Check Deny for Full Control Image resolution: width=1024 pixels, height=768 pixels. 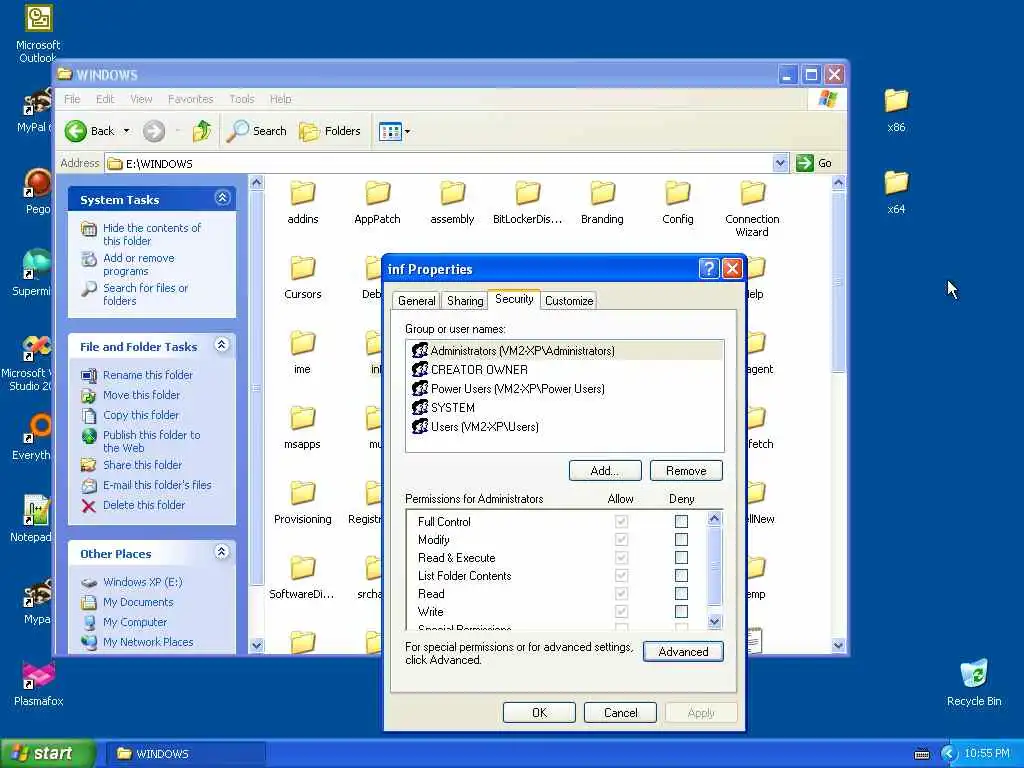click(681, 522)
